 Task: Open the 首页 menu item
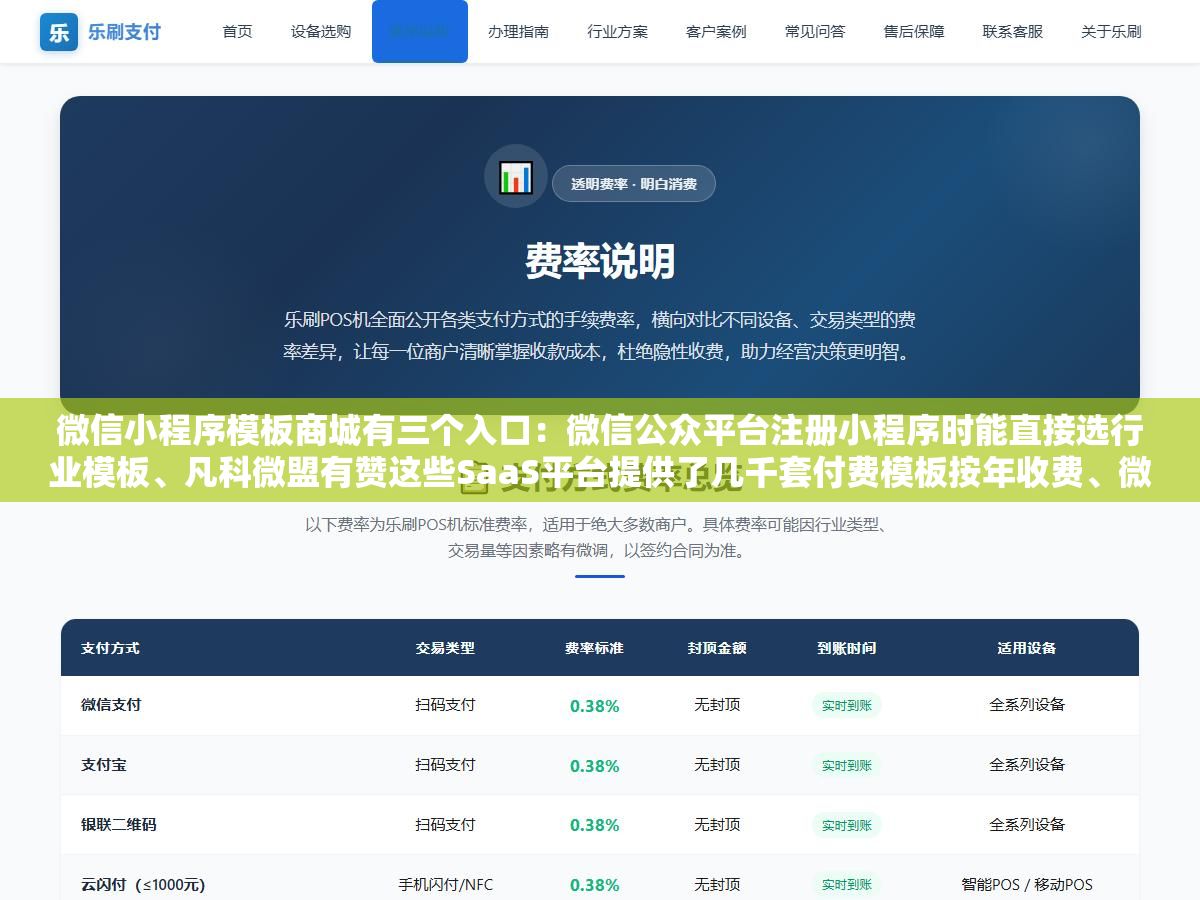237,31
